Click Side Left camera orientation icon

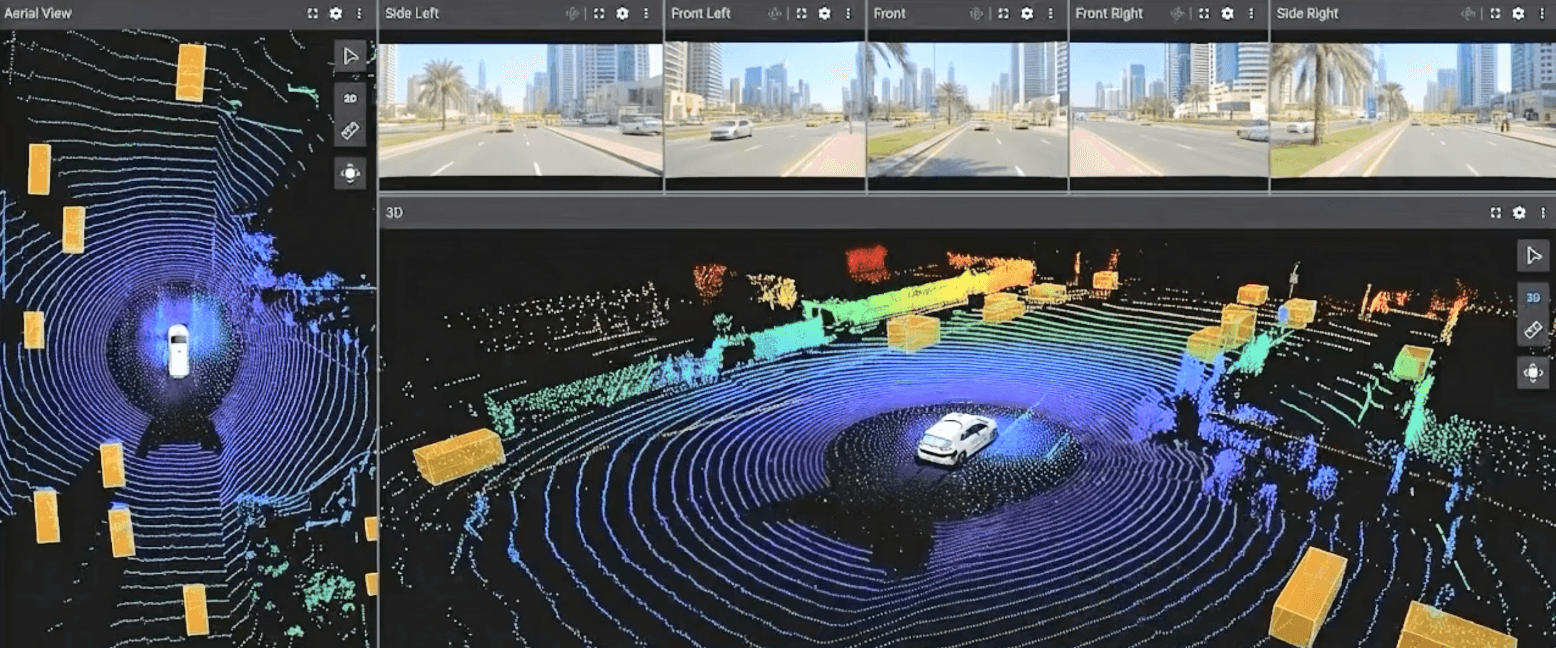pos(573,14)
